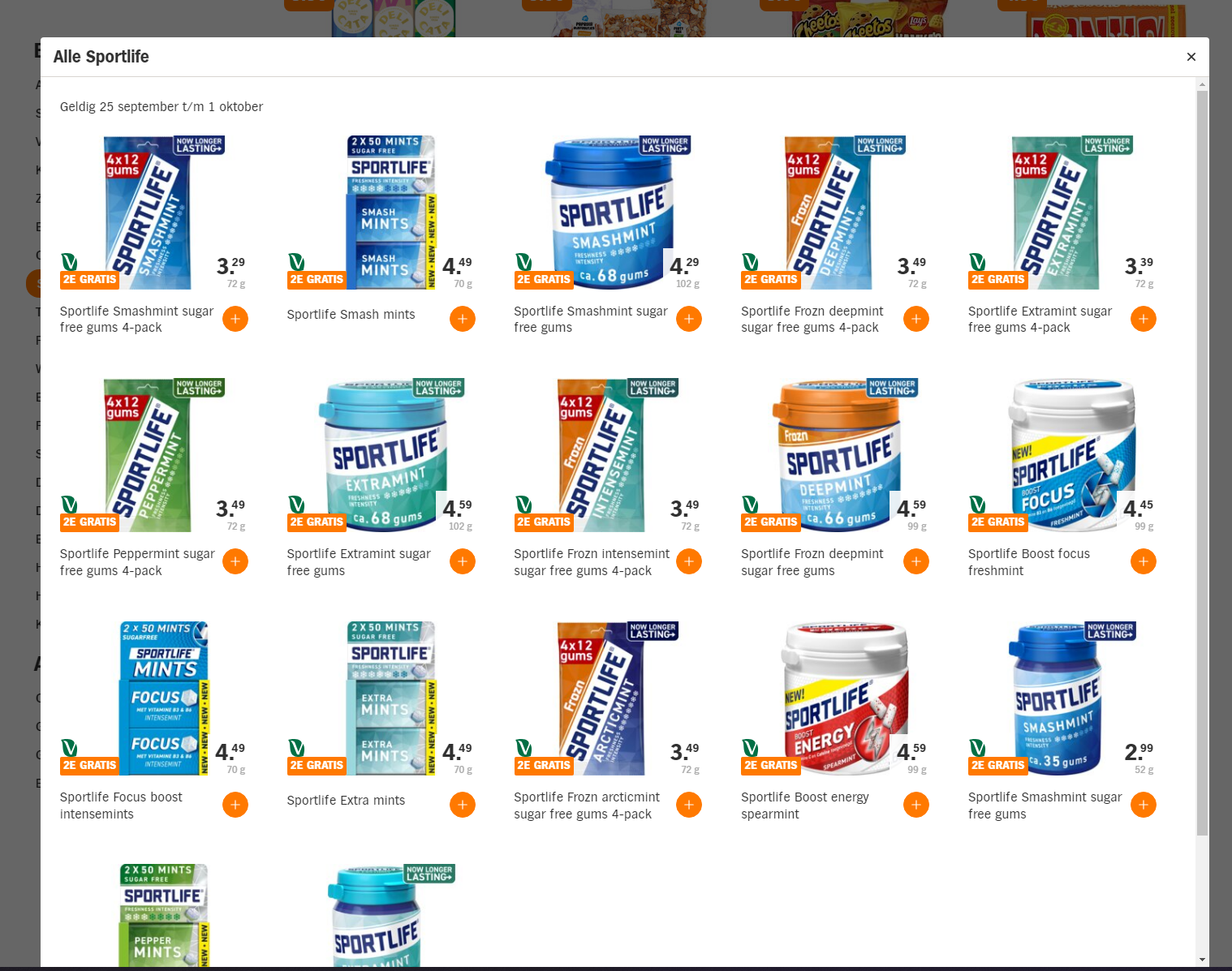Click the 2E GRATIS badge on Smash mints
This screenshot has width=1232, height=971.
[x=317, y=280]
